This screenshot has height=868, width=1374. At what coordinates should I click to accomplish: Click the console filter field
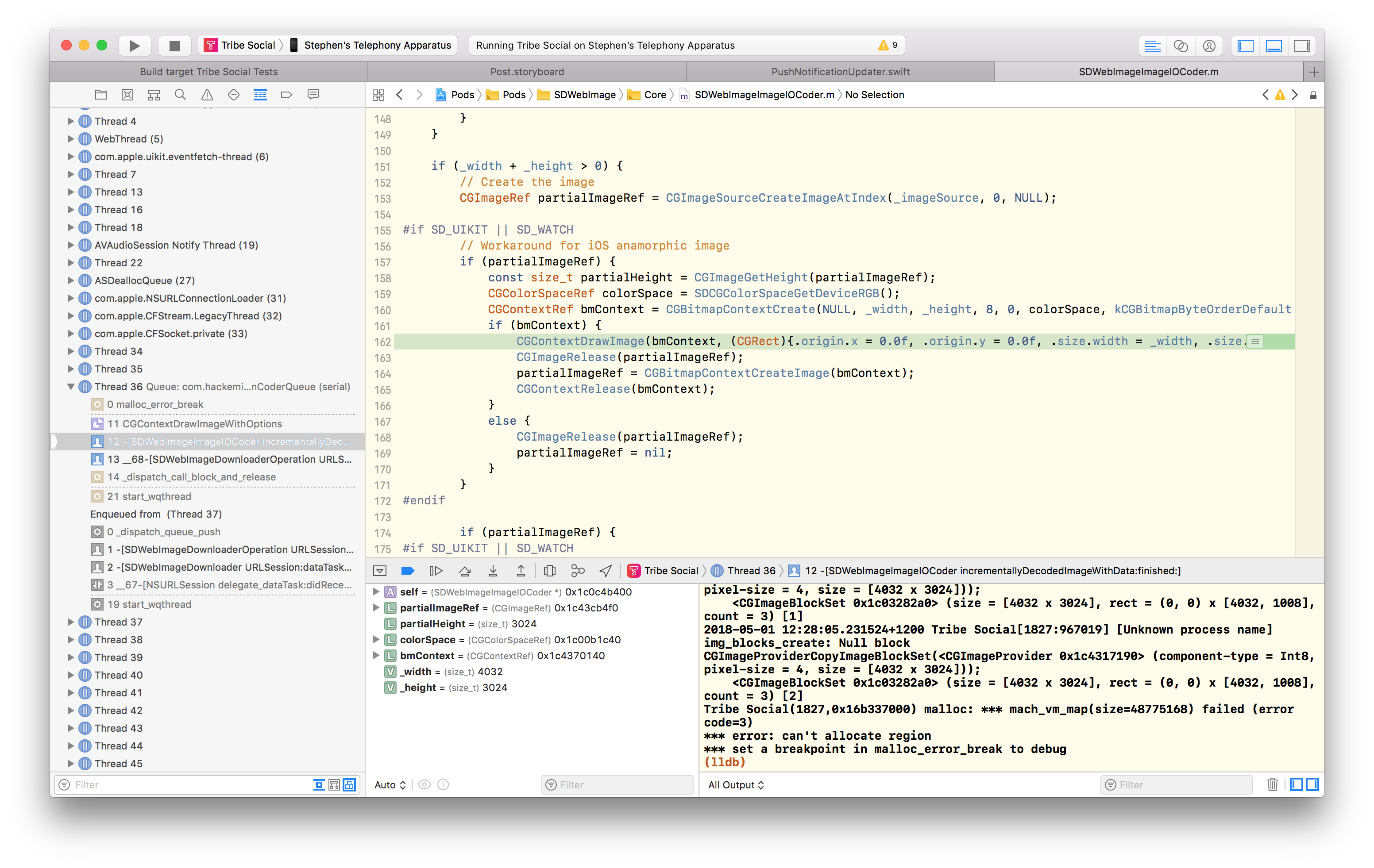pyautogui.click(x=1177, y=784)
